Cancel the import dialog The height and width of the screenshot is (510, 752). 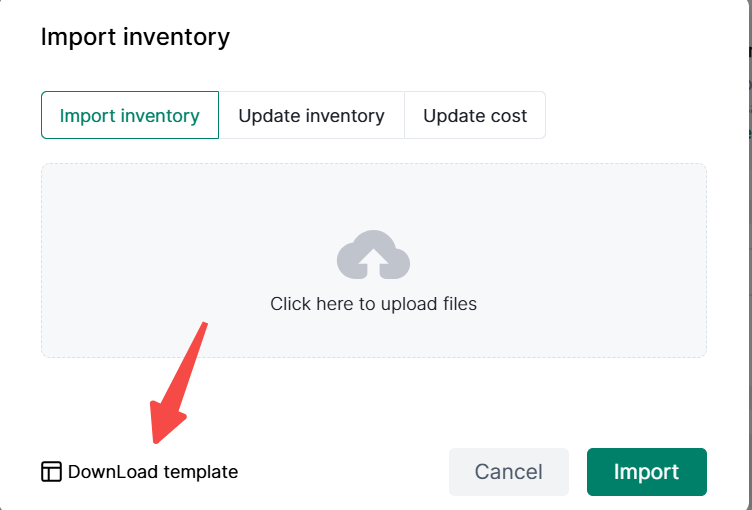pos(508,472)
